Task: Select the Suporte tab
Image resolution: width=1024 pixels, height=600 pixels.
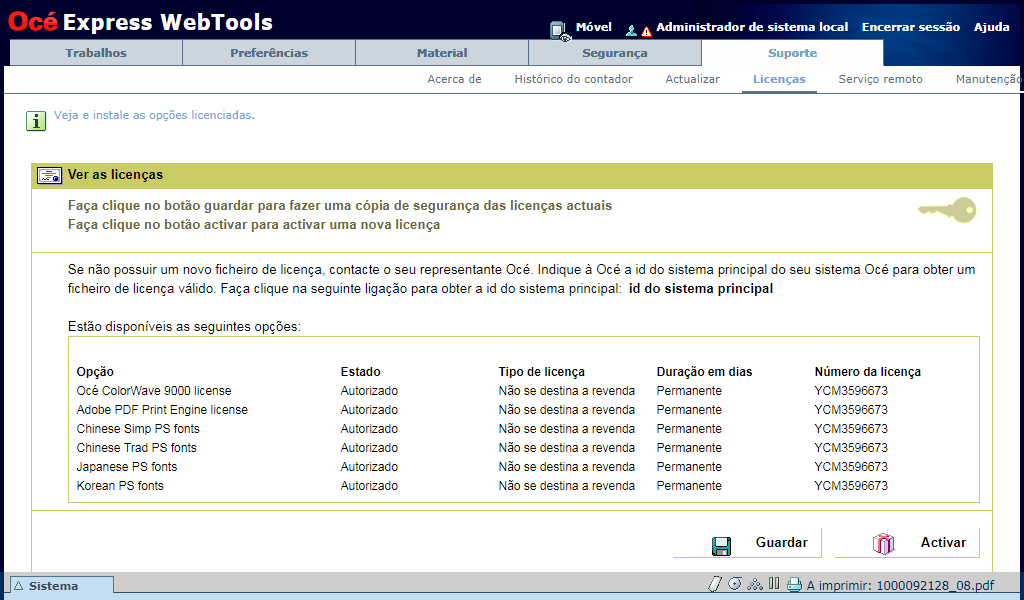Action: (x=792, y=53)
